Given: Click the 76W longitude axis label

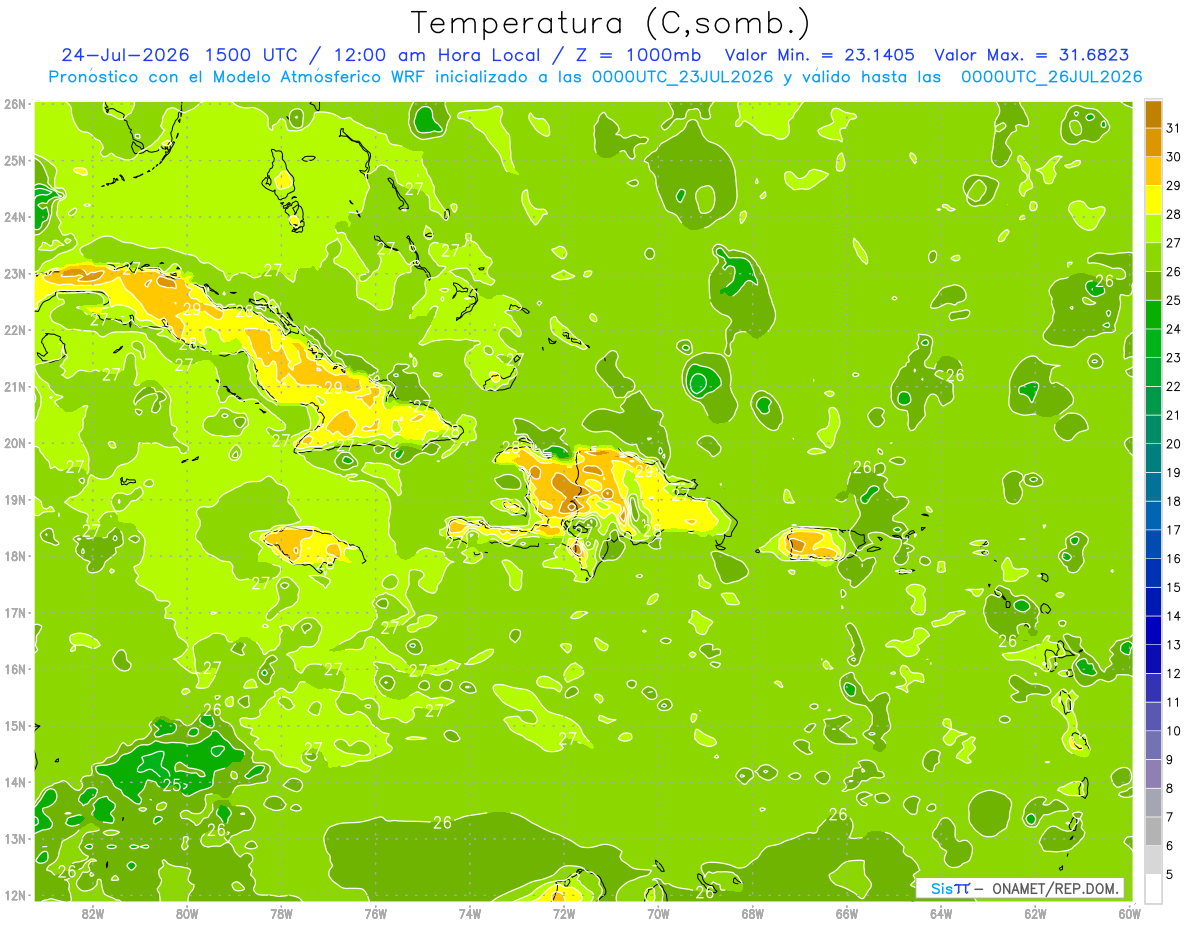Looking at the screenshot, I should click(375, 912).
